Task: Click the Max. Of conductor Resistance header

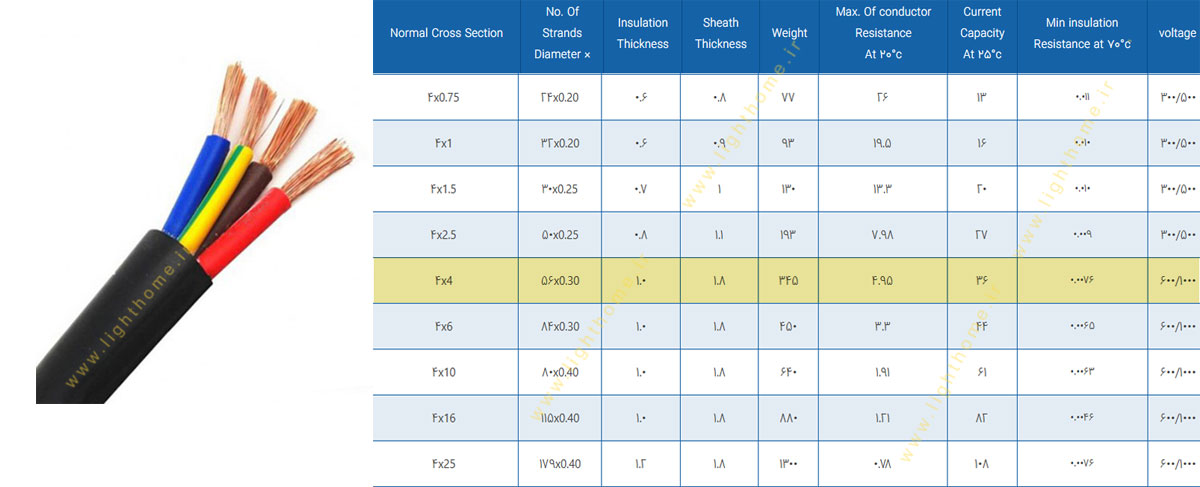Action: (x=883, y=33)
